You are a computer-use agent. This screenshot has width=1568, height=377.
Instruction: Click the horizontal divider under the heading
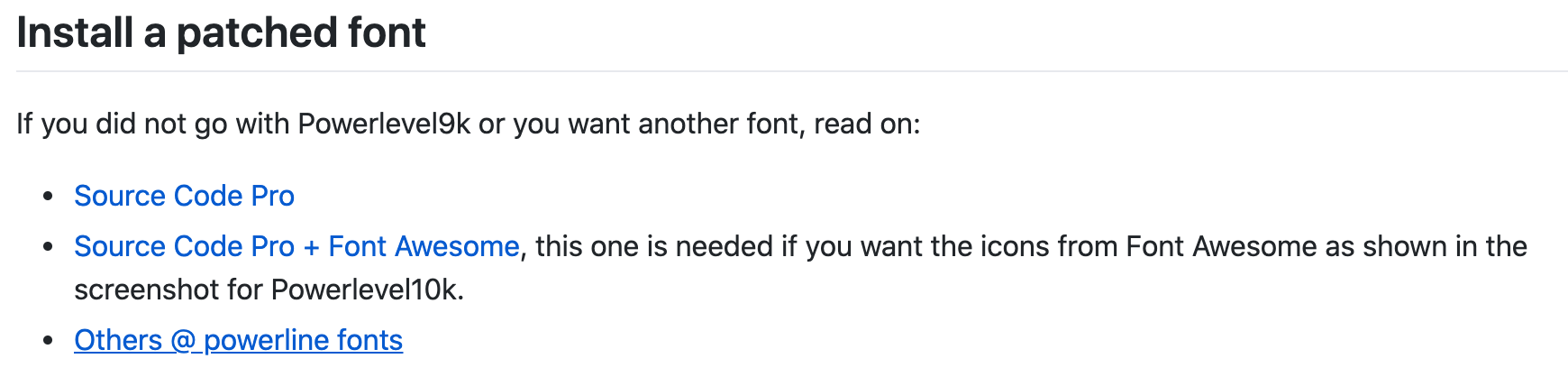792,70
